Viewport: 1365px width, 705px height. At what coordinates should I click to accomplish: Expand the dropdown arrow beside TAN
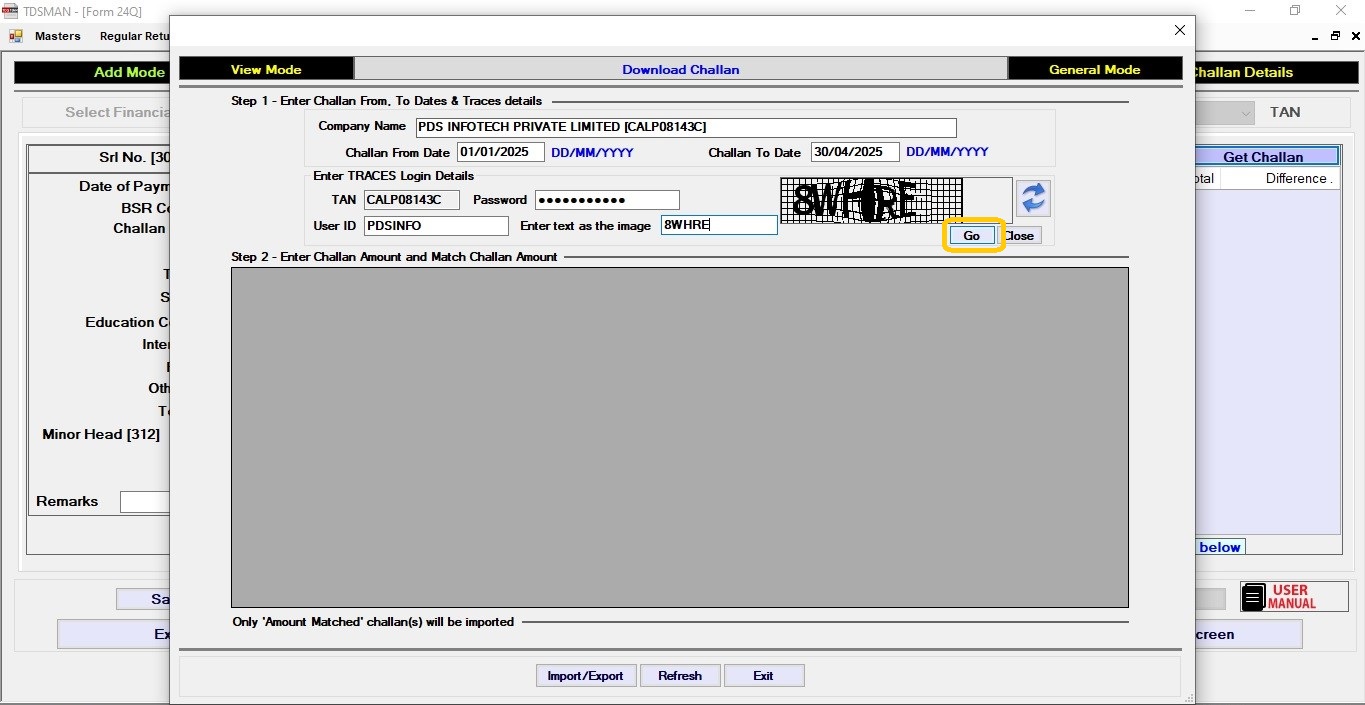coord(1245,113)
